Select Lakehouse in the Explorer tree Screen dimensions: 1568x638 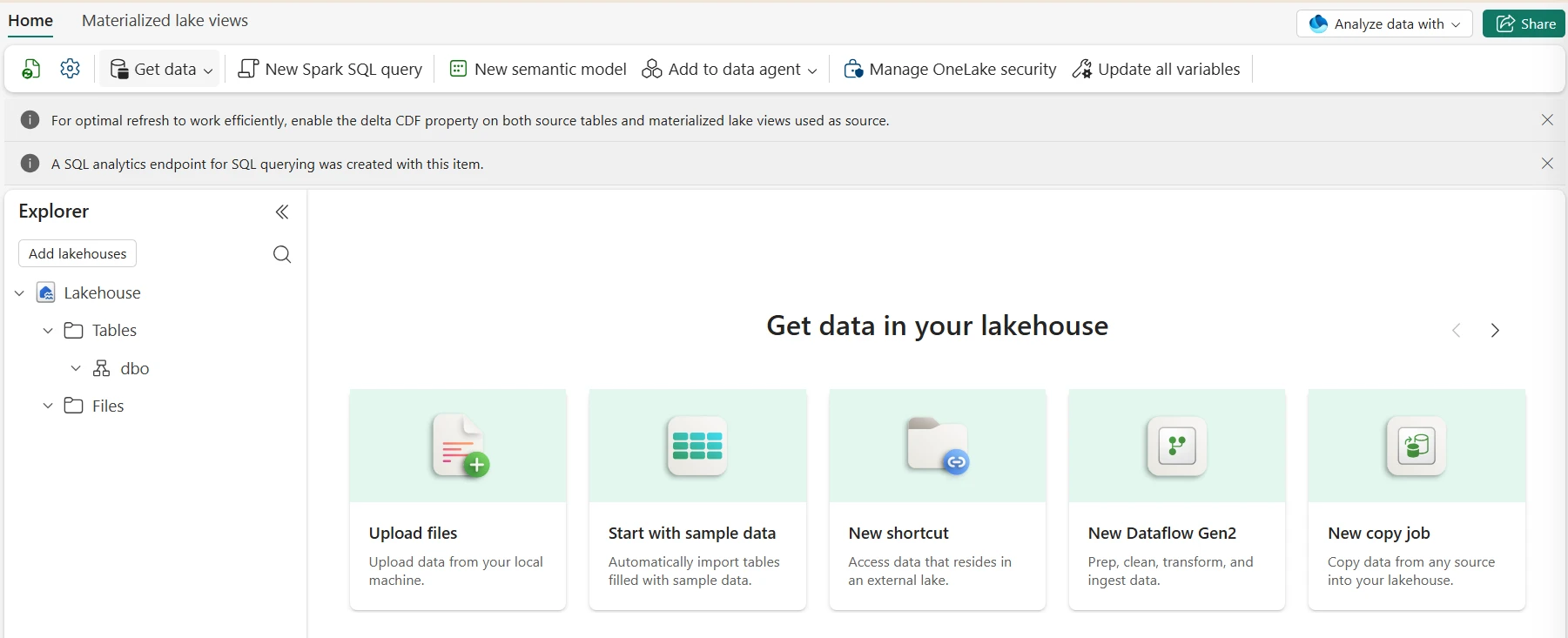102,293
